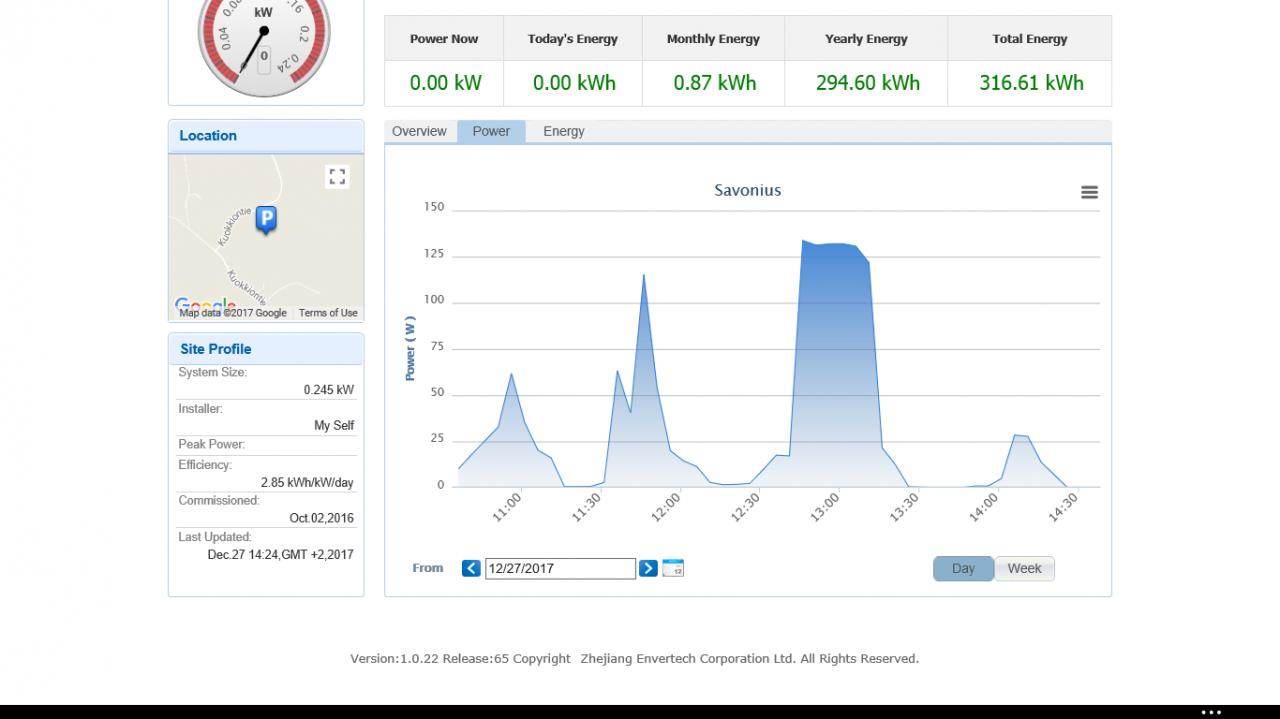Viewport: 1280px width, 719px height.
Task: Click the Power Now value 0.00 kW
Action: pos(445,83)
